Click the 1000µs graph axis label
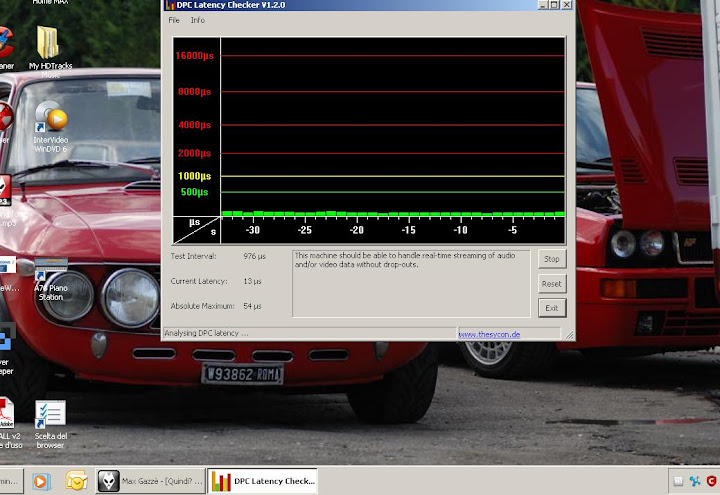Viewport: 720px width, 495px height. coord(195,176)
